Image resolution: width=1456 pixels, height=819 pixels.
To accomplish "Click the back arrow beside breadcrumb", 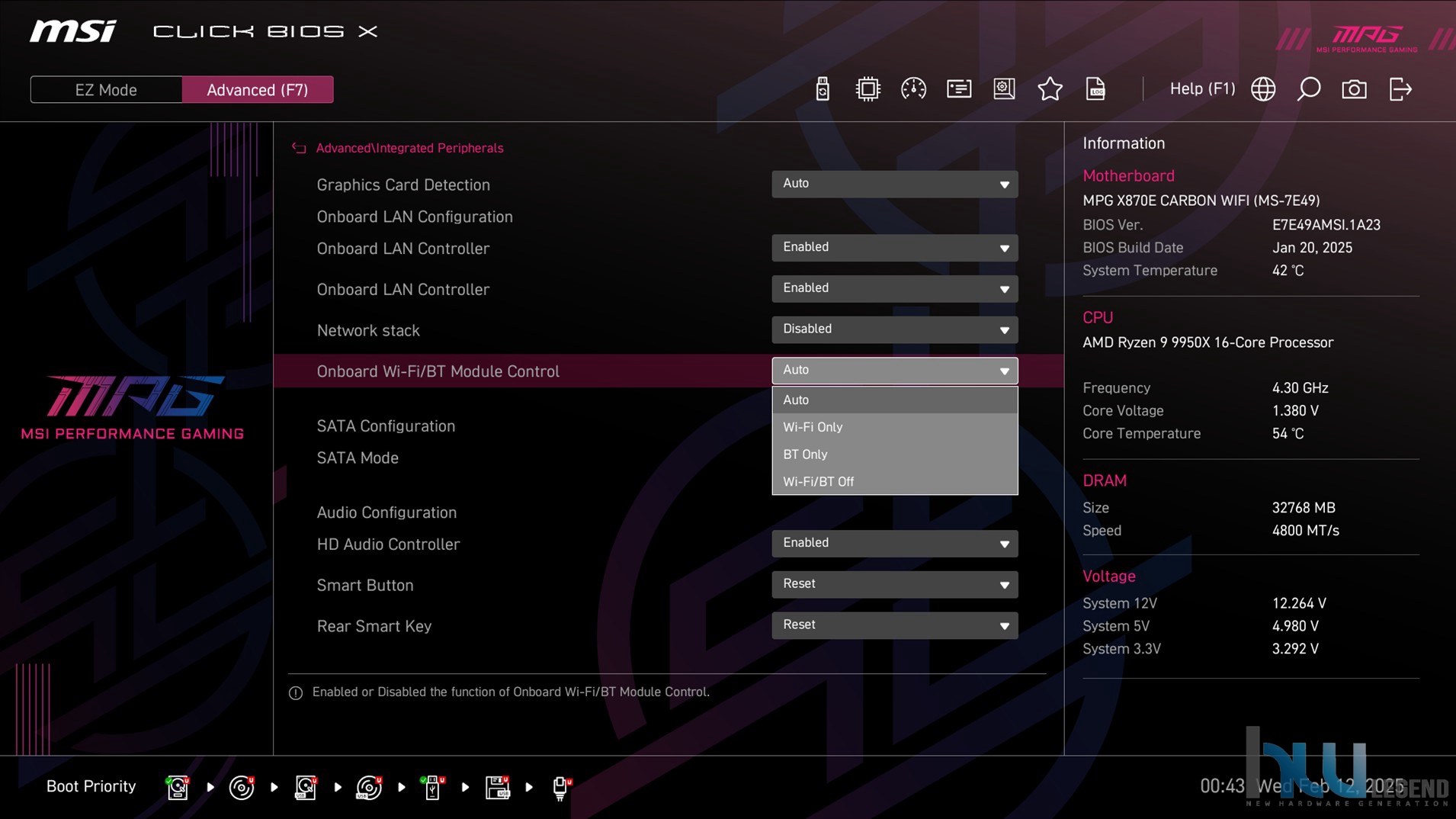I will 299,148.
